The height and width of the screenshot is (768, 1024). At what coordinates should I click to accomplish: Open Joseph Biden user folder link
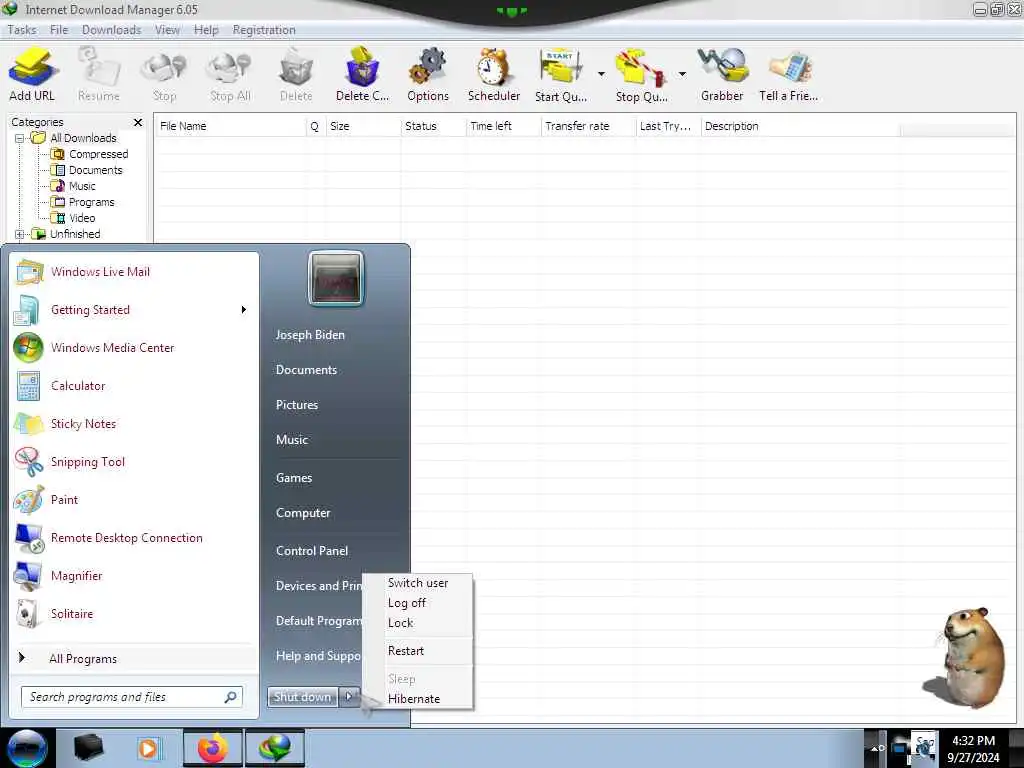[x=310, y=335]
